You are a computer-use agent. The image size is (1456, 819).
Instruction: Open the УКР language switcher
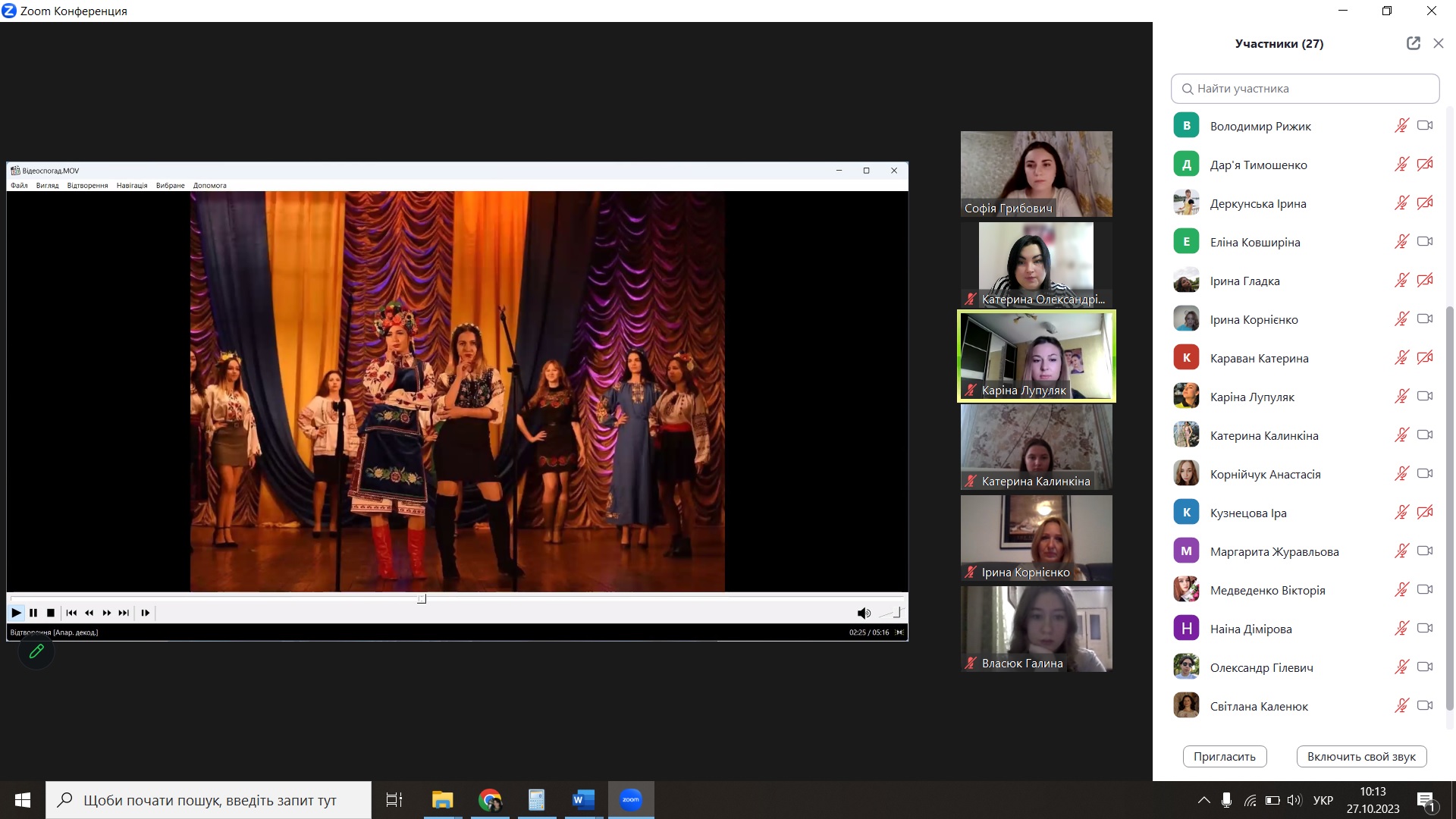pos(1323,800)
